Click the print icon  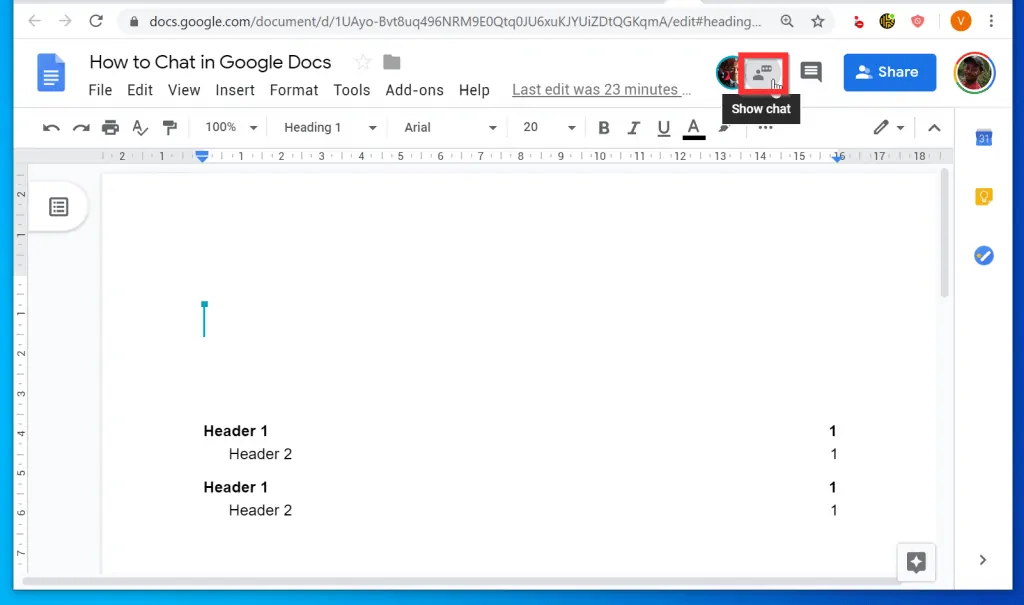110,127
